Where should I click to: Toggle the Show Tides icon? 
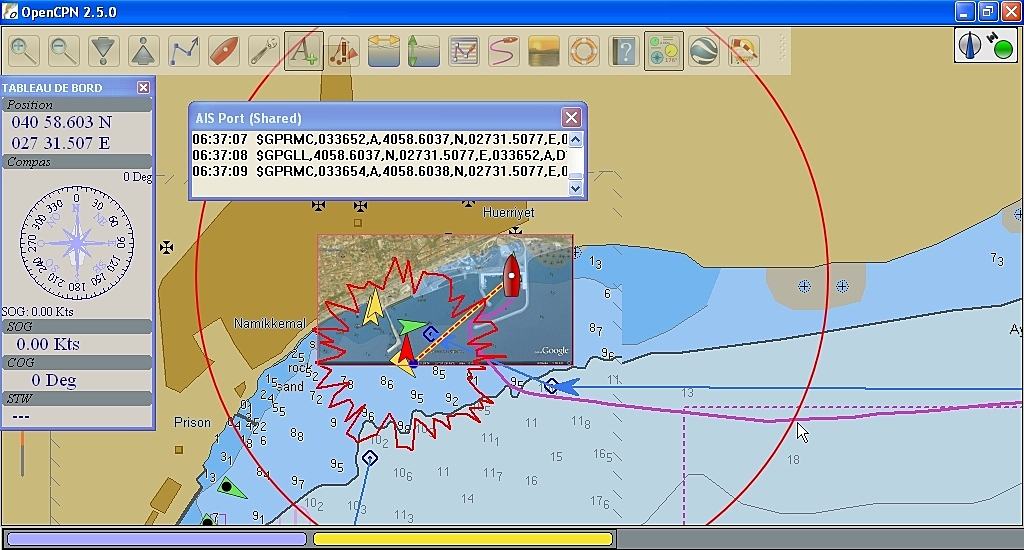(424, 51)
